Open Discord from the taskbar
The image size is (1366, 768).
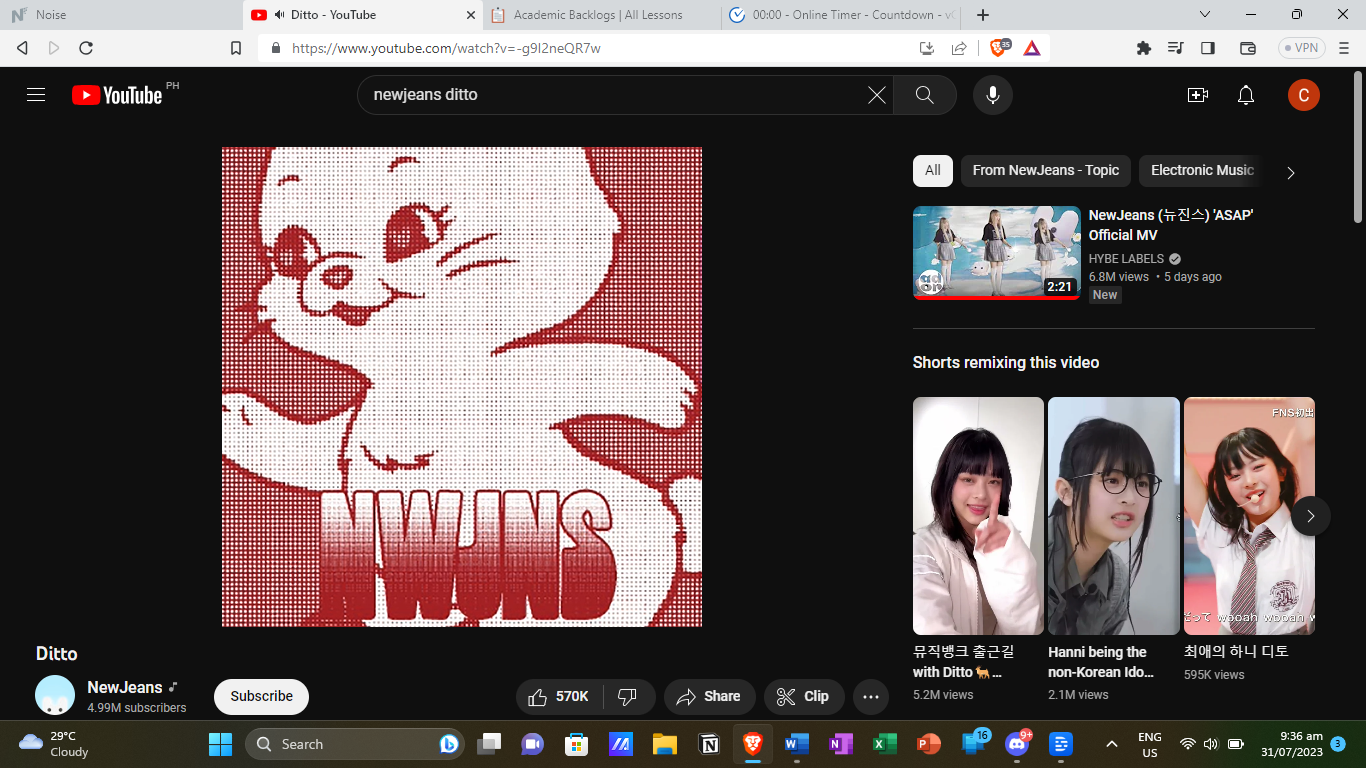(1018, 744)
